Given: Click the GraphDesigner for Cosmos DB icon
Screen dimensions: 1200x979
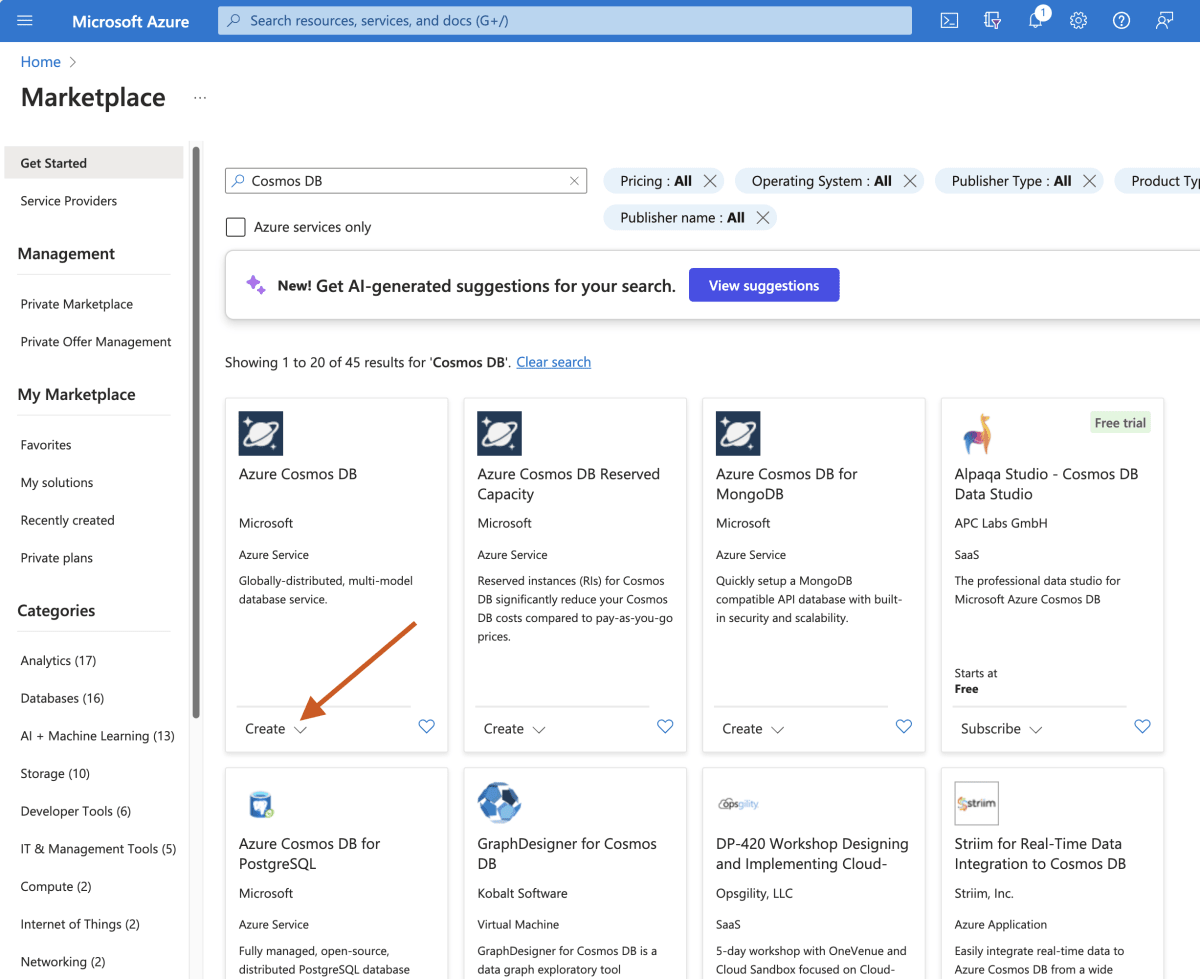Looking at the screenshot, I should (x=500, y=804).
